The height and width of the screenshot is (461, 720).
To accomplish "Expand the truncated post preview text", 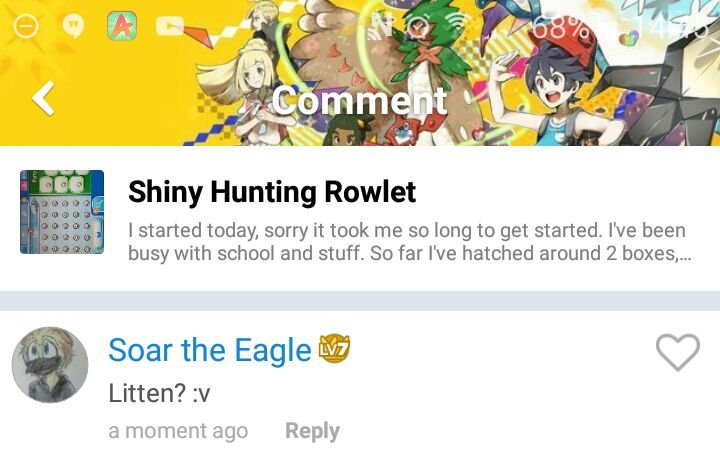I will (409, 242).
